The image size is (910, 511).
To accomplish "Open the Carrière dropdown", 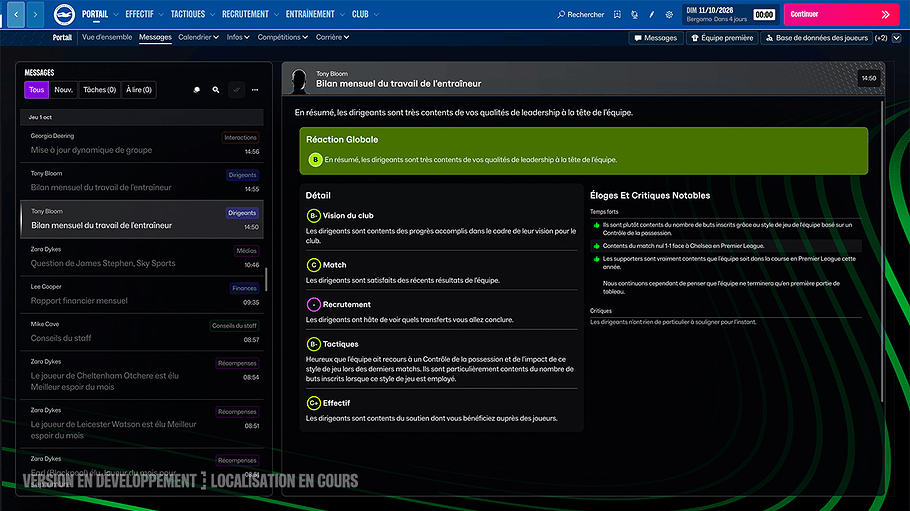I will pyautogui.click(x=333, y=37).
